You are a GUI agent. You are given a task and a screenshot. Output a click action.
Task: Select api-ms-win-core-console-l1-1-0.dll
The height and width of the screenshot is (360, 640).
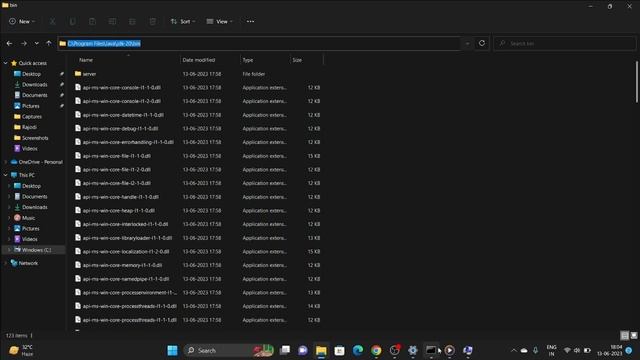coord(121,88)
